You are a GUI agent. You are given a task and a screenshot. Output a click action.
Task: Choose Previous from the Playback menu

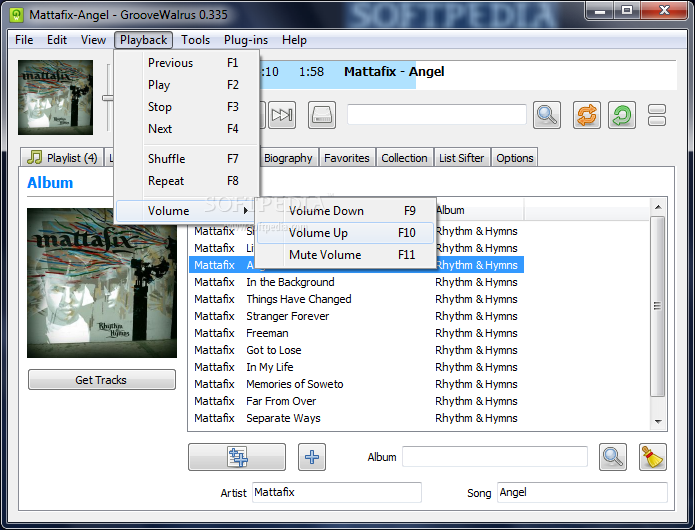click(187, 63)
